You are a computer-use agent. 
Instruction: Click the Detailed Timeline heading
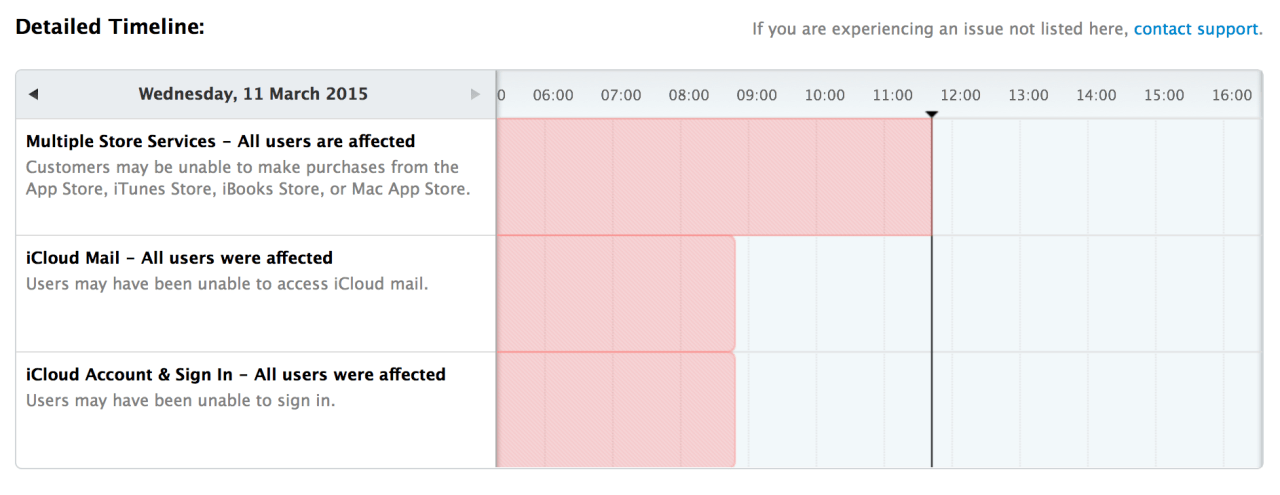coord(110,27)
